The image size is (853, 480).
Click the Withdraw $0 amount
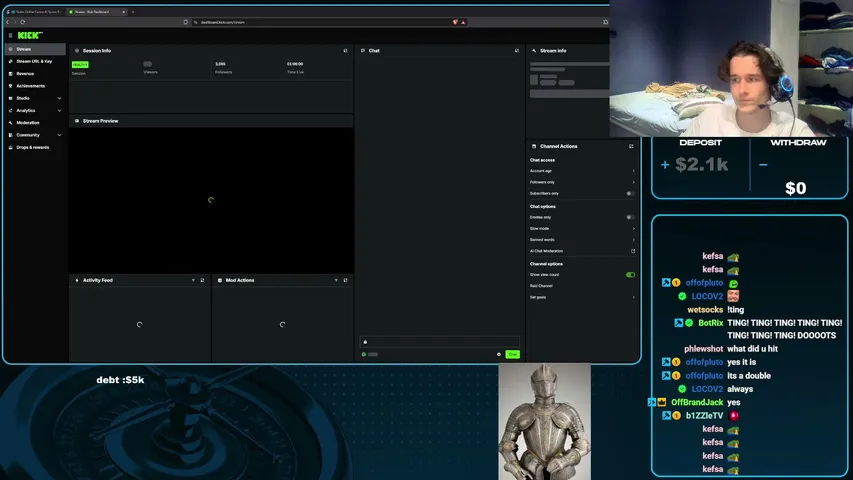795,188
